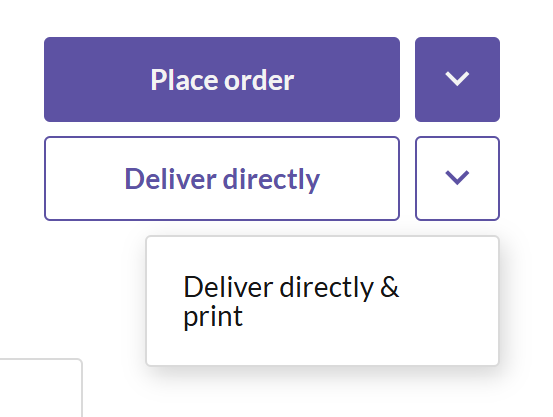Click the purple Deliver directly text
The width and height of the screenshot is (553, 417).
click(x=222, y=180)
